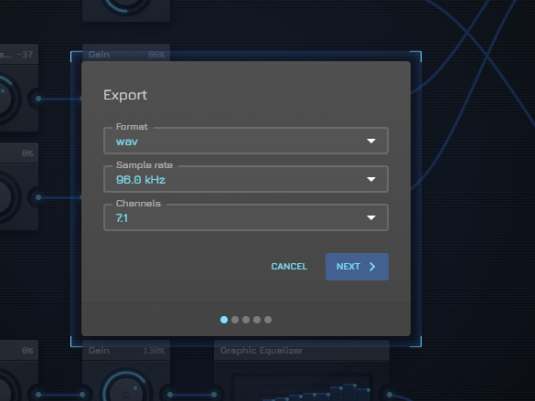Image resolution: width=535 pixels, height=401 pixels.
Task: Open the Channels dropdown showing 7.1
Action: (x=246, y=217)
